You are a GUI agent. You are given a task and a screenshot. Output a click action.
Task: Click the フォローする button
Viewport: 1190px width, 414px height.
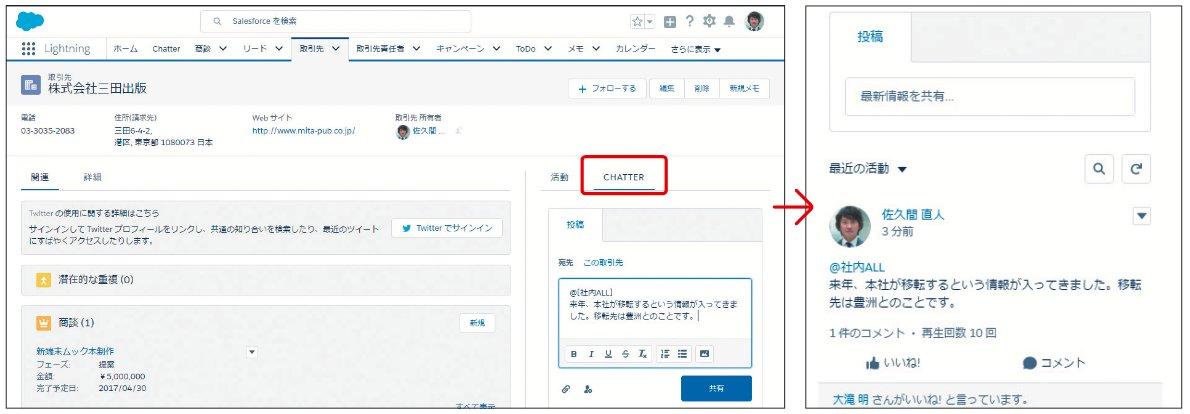coord(607,89)
